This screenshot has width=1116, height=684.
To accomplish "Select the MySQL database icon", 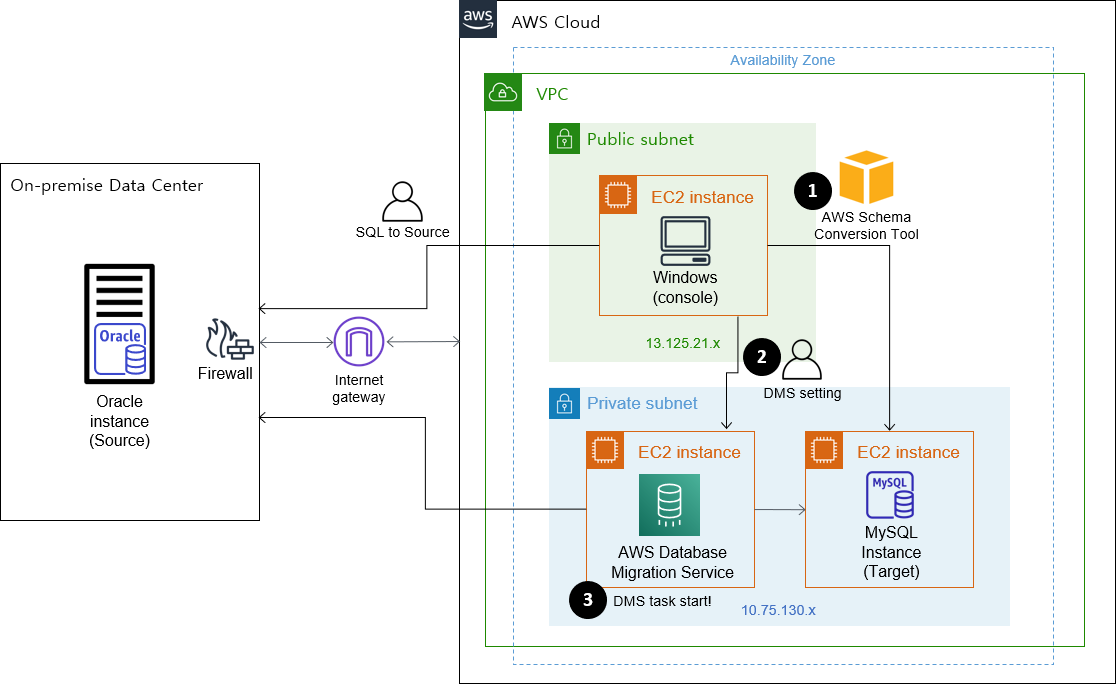I will tap(890, 495).
